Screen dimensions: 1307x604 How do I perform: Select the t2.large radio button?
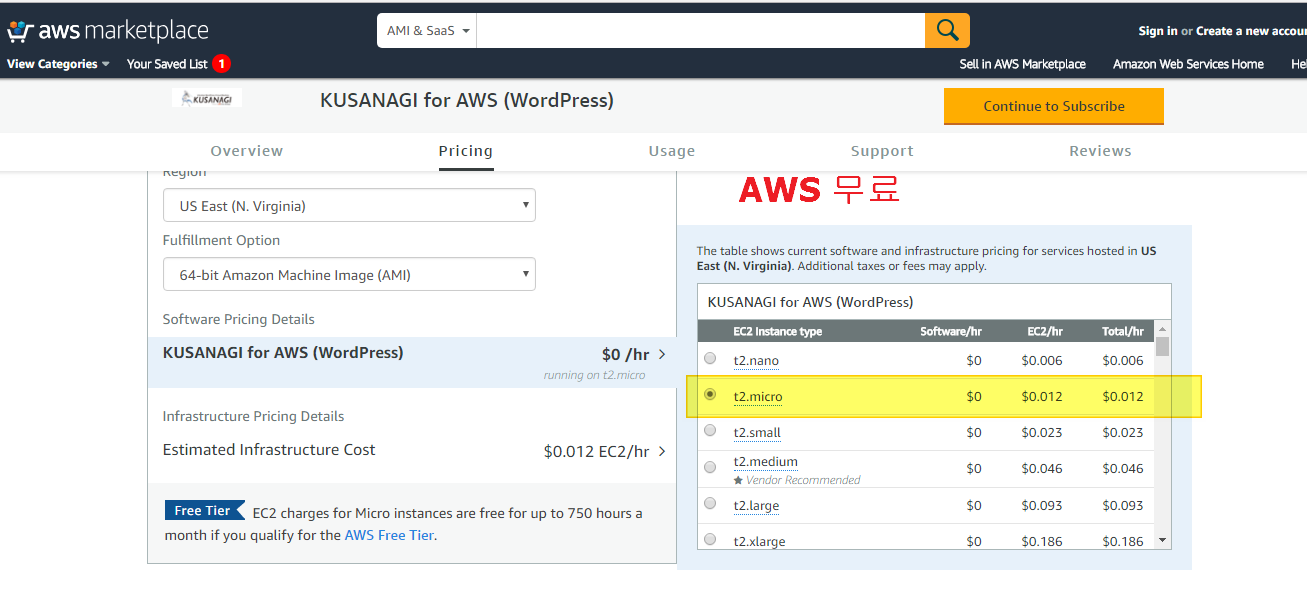(710, 503)
